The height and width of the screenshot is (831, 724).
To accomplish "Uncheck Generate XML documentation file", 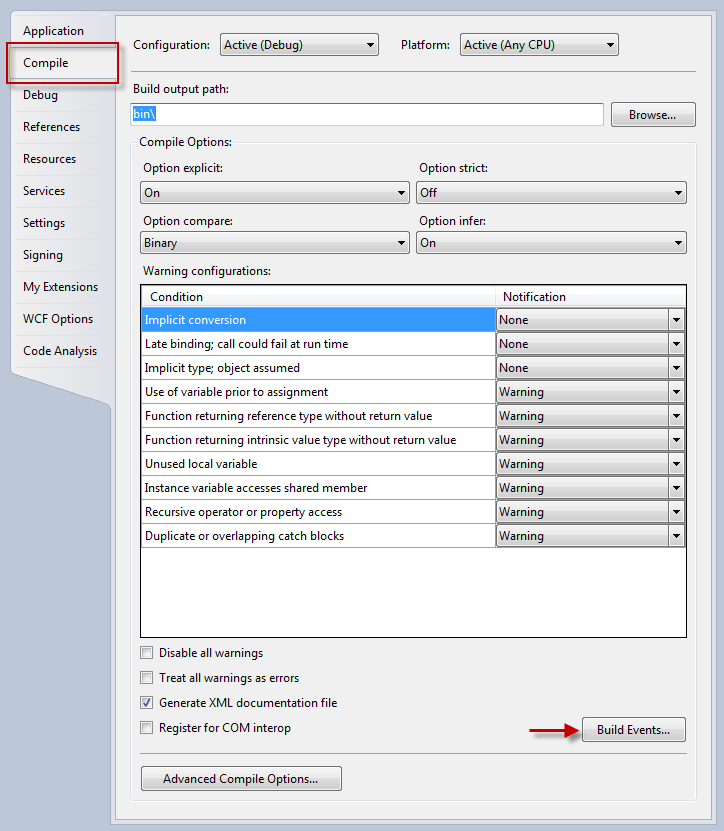I will click(147, 703).
